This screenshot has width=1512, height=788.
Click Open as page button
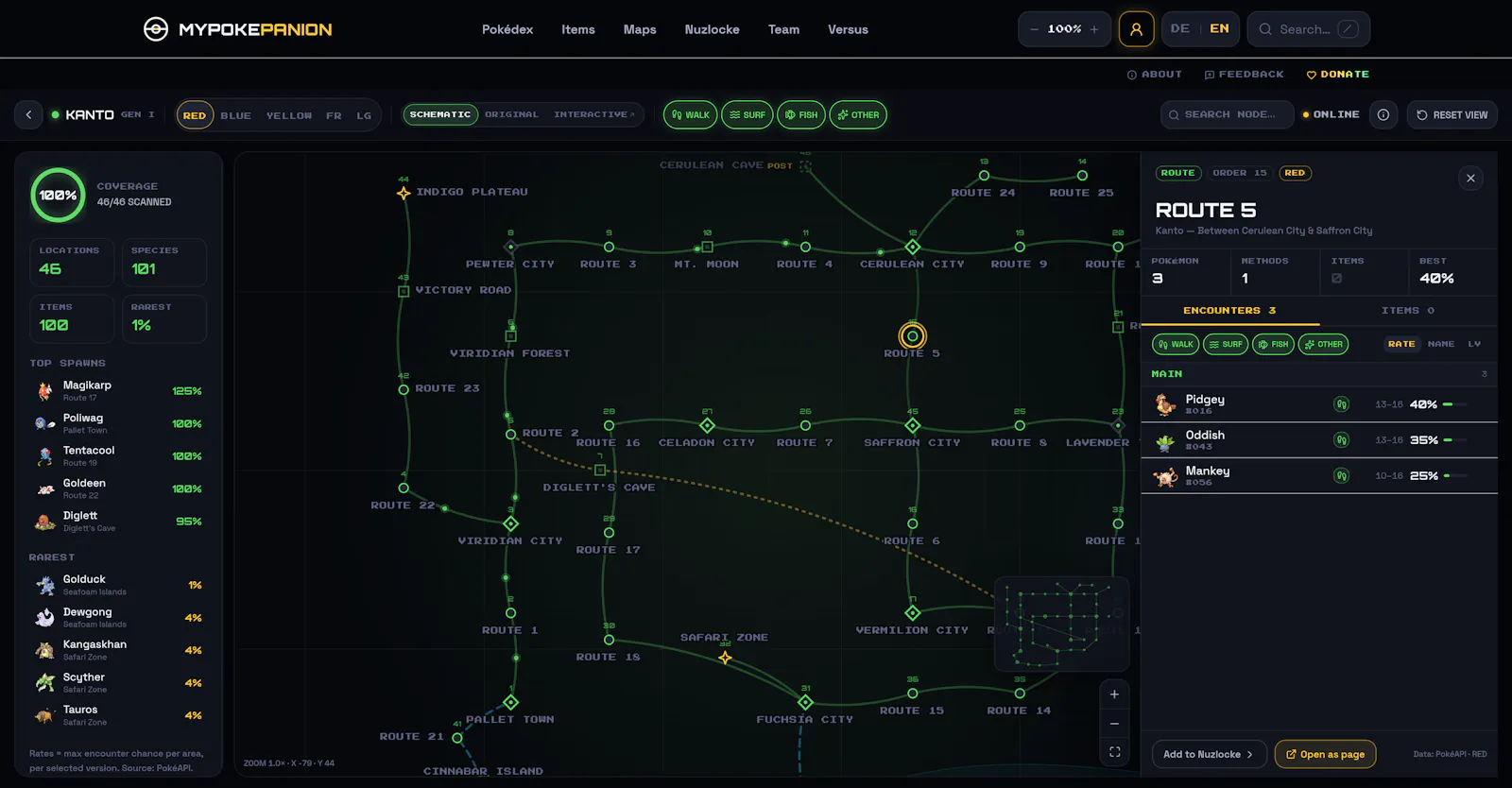click(1325, 754)
